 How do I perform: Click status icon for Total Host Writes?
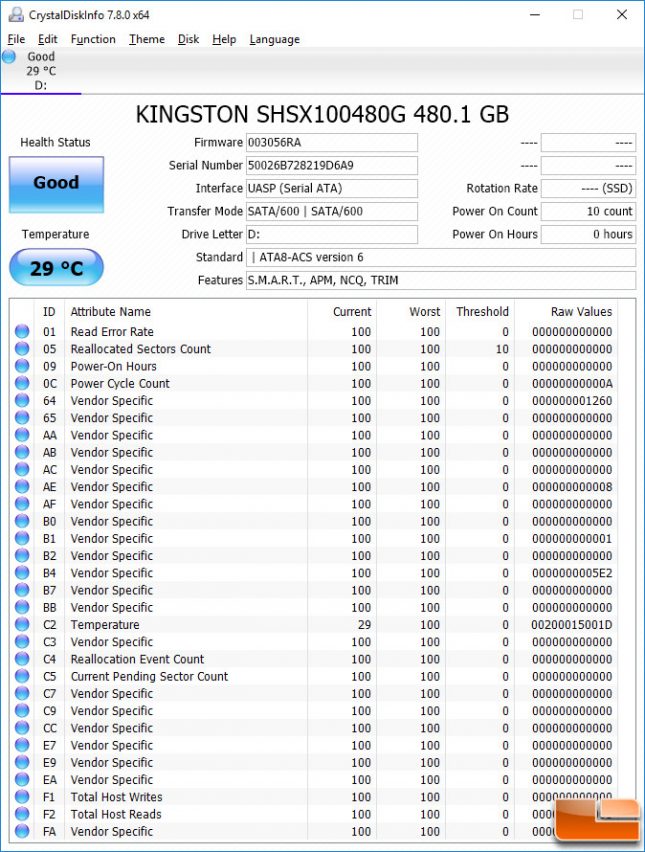22,797
